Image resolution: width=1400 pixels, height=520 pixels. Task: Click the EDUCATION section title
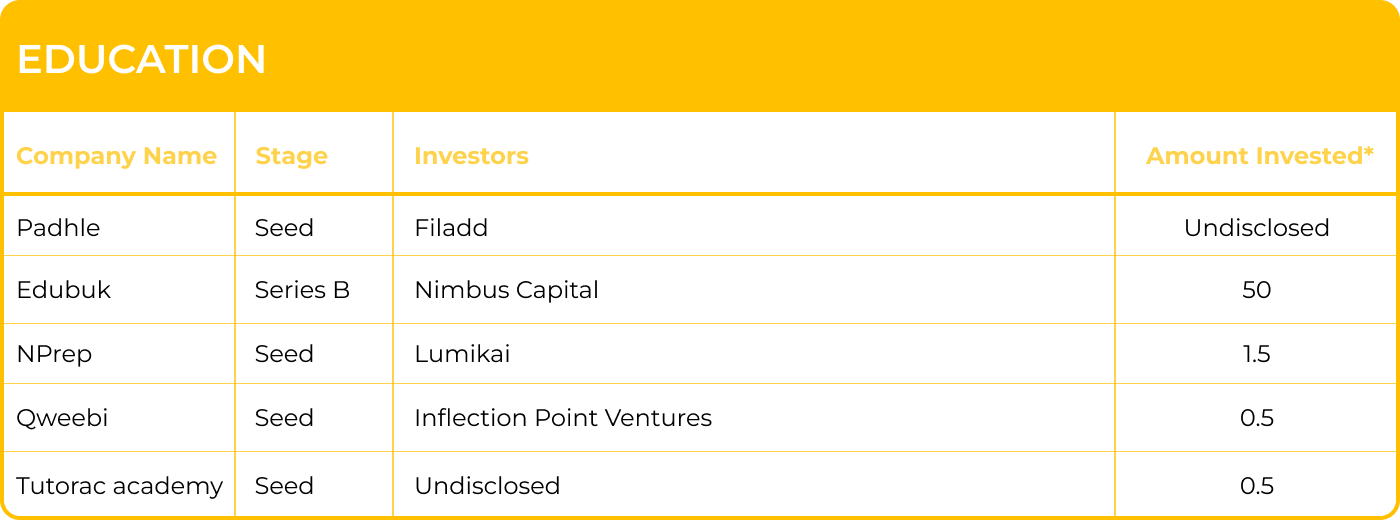pyautogui.click(x=141, y=60)
